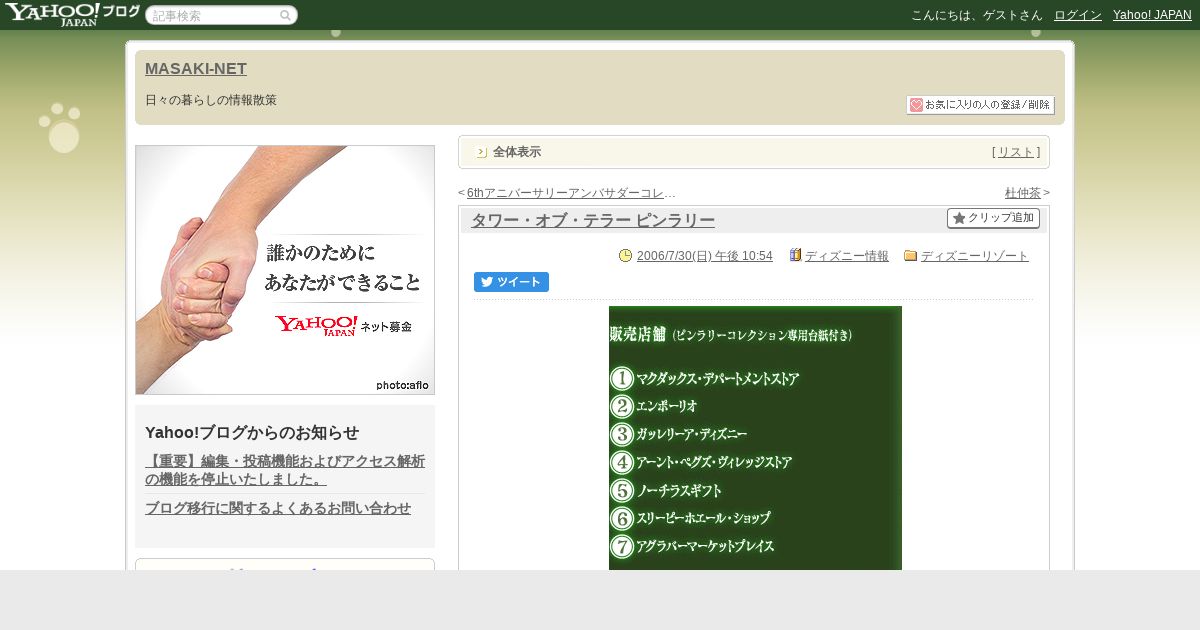Open the 【重要】編集・投稿機能 notice link

pyautogui.click(x=285, y=470)
